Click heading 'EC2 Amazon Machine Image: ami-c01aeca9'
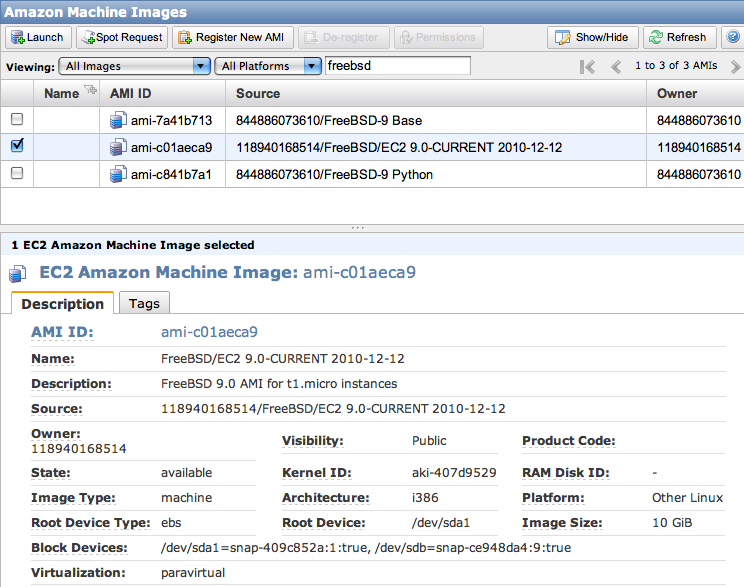 coord(227,272)
